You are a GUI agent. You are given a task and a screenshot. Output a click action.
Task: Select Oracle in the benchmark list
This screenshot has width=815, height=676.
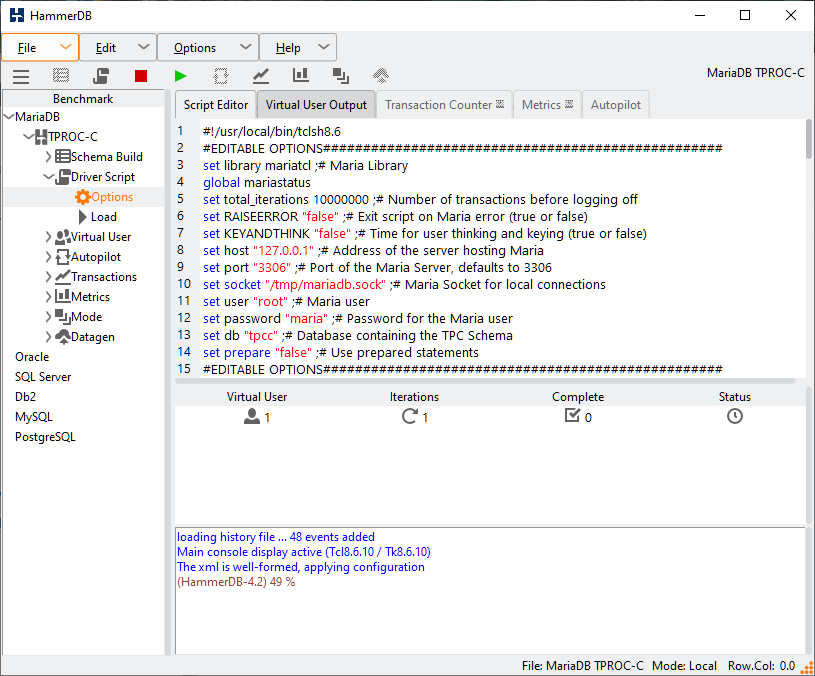tap(32, 357)
